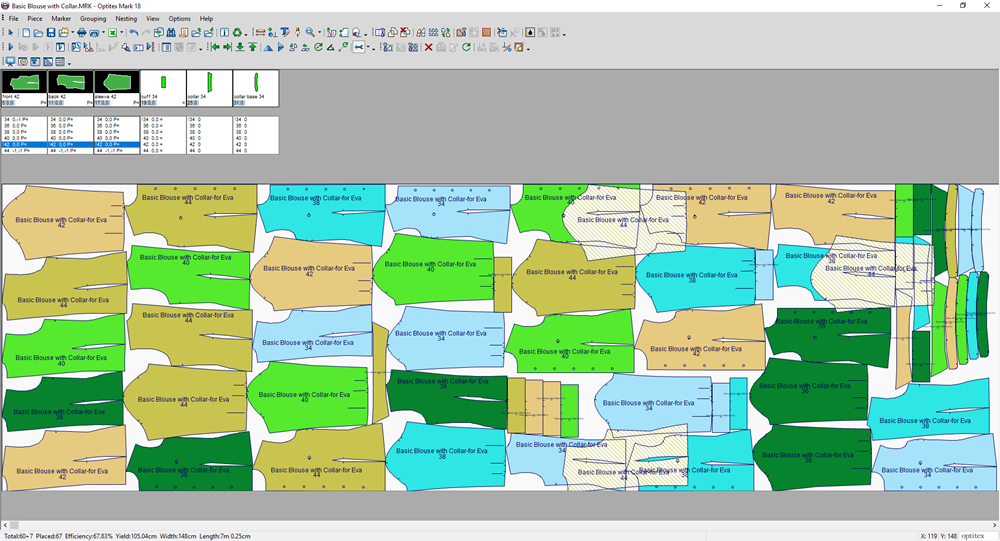
Task: Click the Print icon in toolbar
Action: point(81,32)
